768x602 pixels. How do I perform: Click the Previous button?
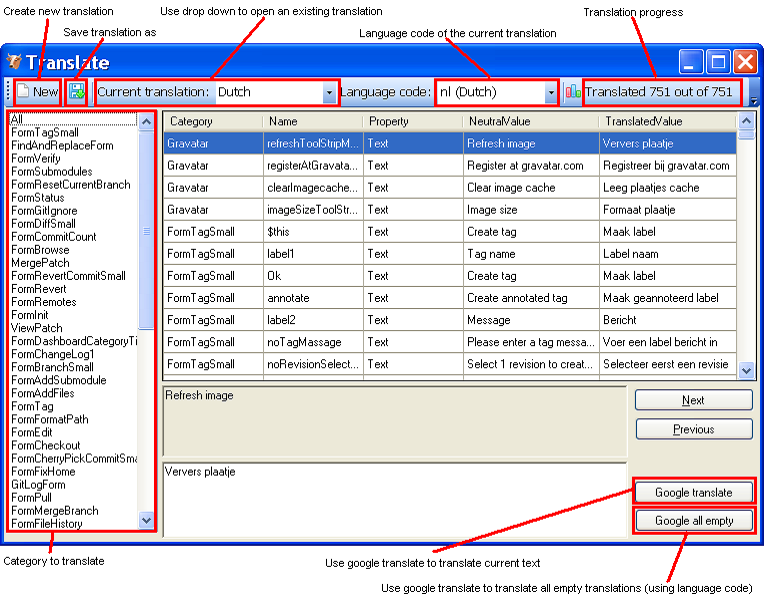tap(694, 429)
